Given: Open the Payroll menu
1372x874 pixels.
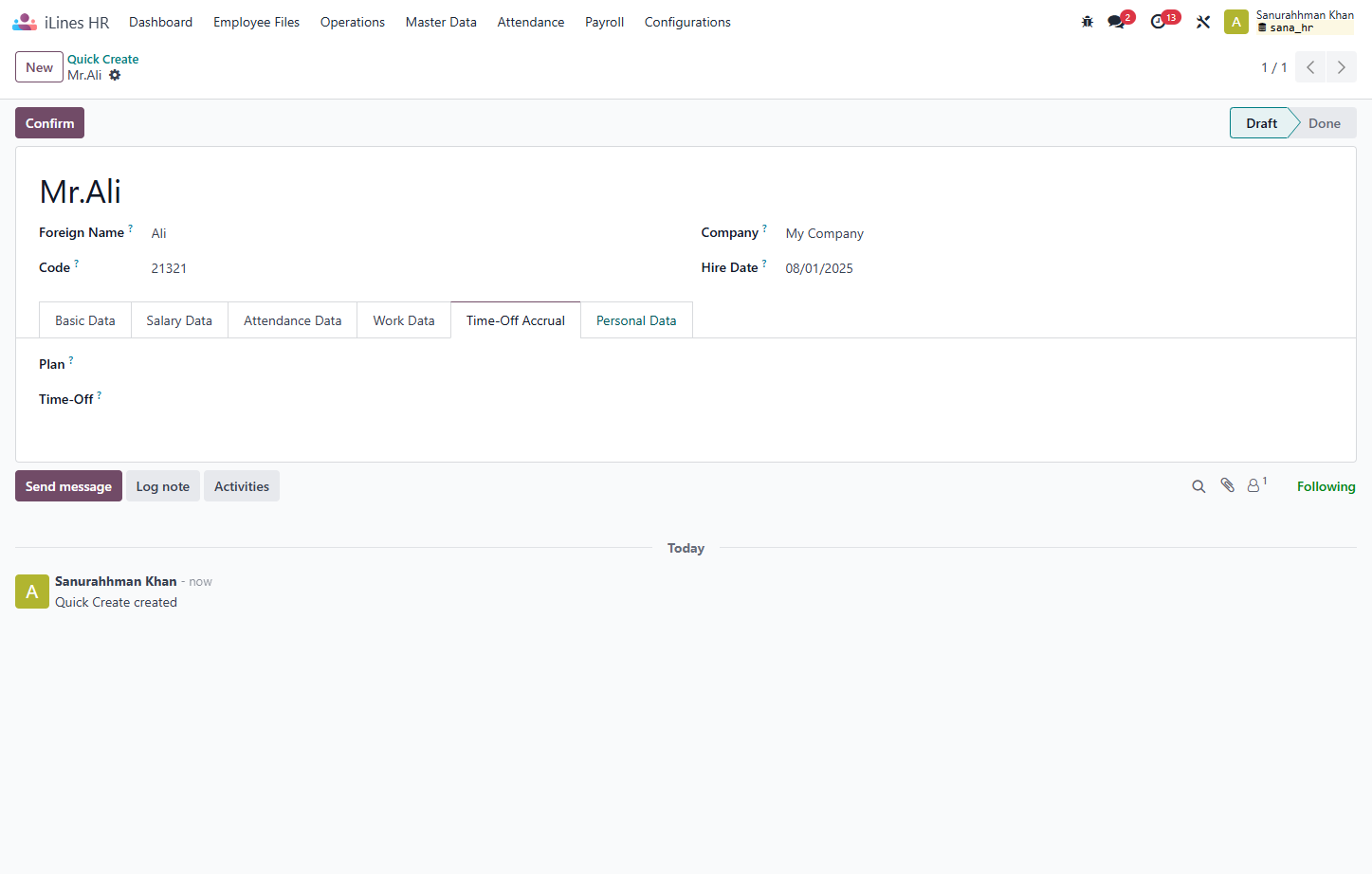Looking at the screenshot, I should (x=604, y=22).
